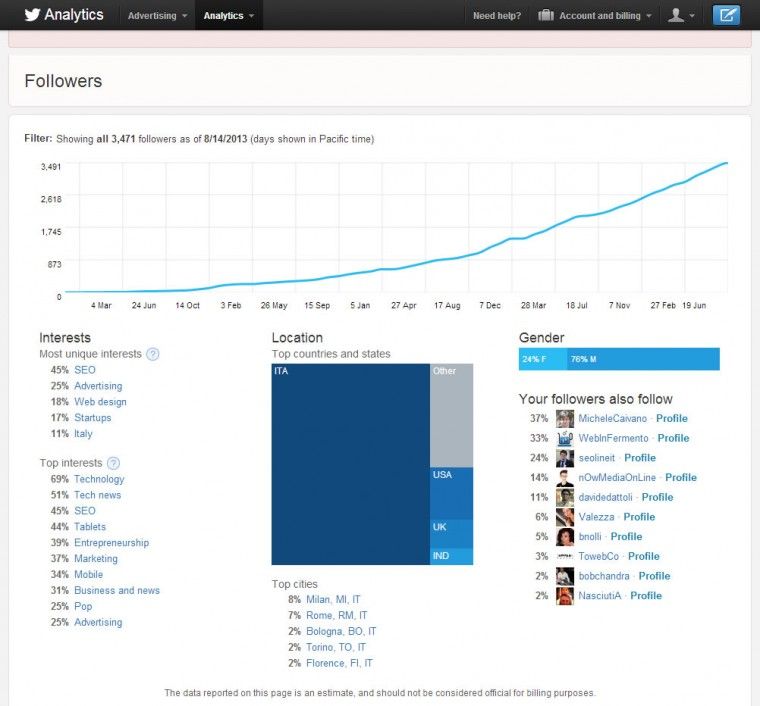Select the Other block in the location treemap
This screenshot has height=706, width=760.
coord(451,416)
